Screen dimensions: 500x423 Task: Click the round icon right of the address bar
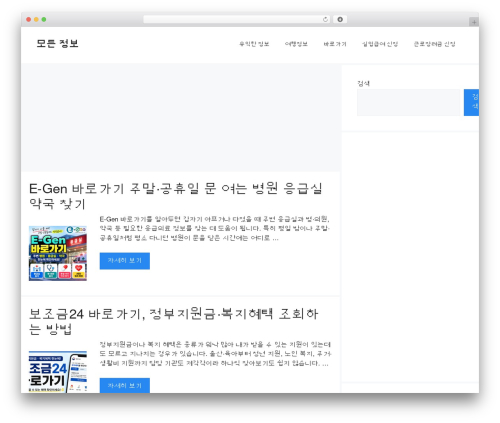(340, 19)
